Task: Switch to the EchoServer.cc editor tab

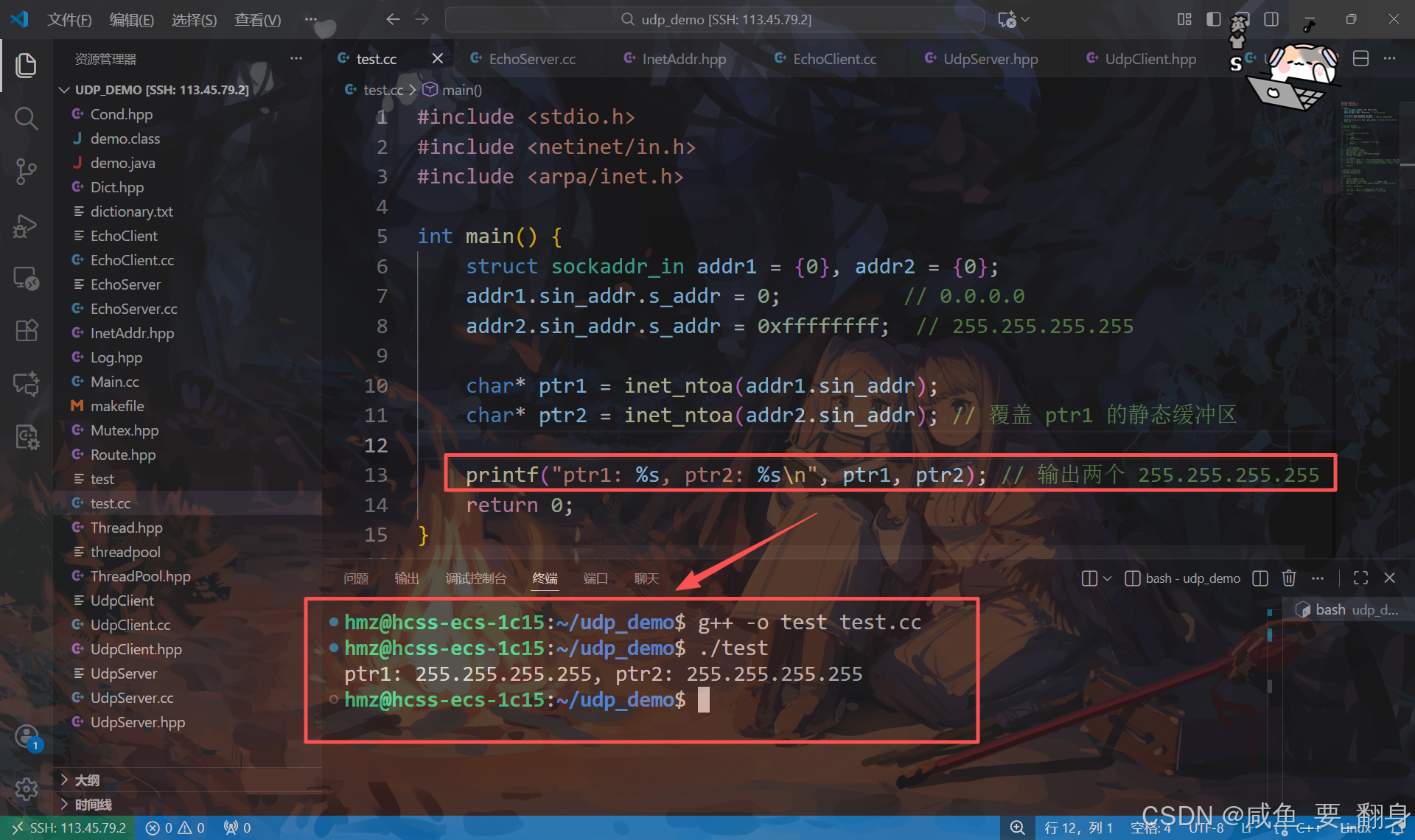Action: (531, 59)
